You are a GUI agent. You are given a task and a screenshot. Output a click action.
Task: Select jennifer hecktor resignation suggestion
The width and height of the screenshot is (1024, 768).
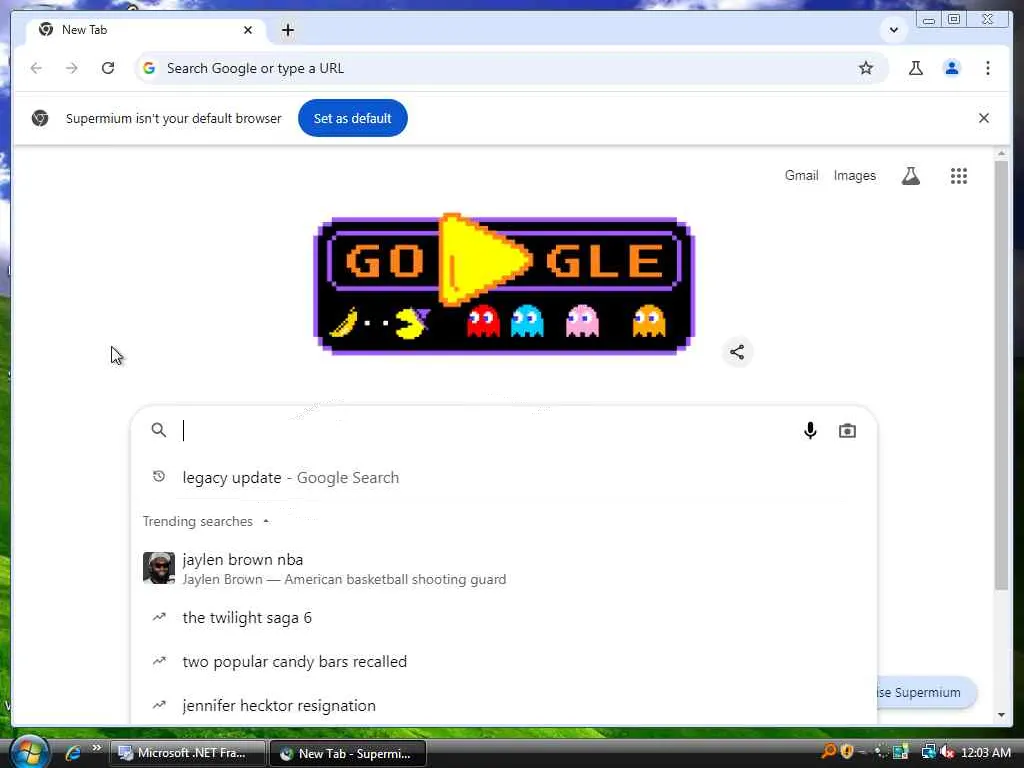click(504, 705)
